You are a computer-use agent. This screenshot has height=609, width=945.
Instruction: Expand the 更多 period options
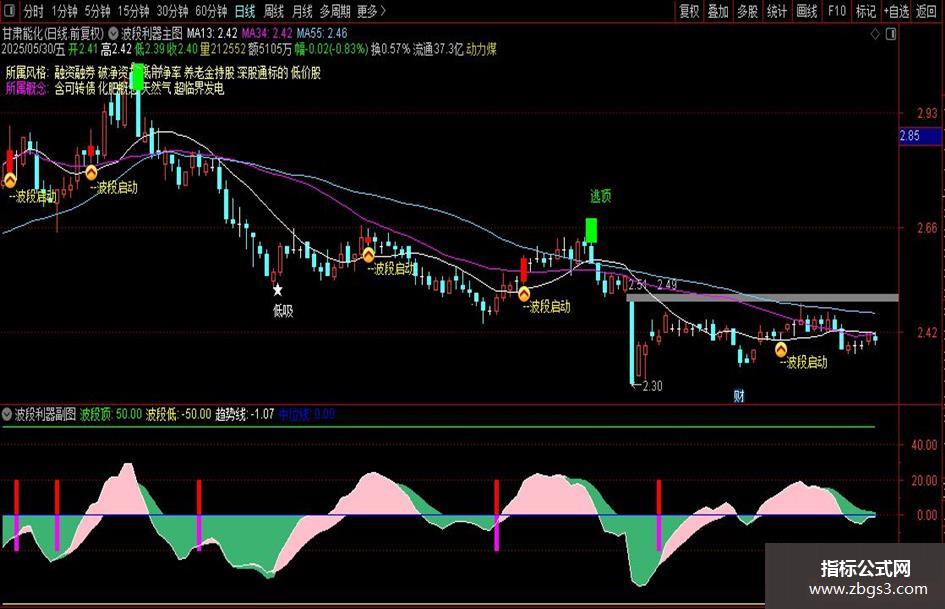click(371, 11)
